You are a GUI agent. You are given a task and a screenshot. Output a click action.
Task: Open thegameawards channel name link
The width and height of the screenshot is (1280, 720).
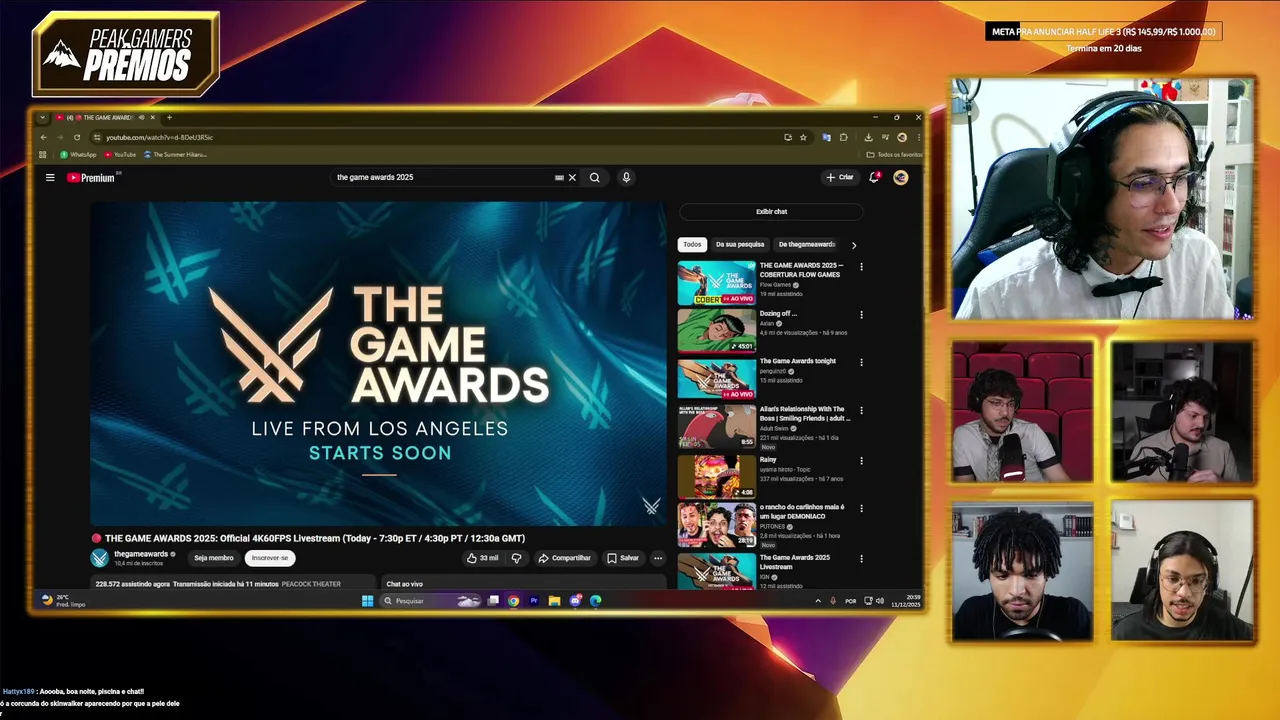[x=141, y=554]
